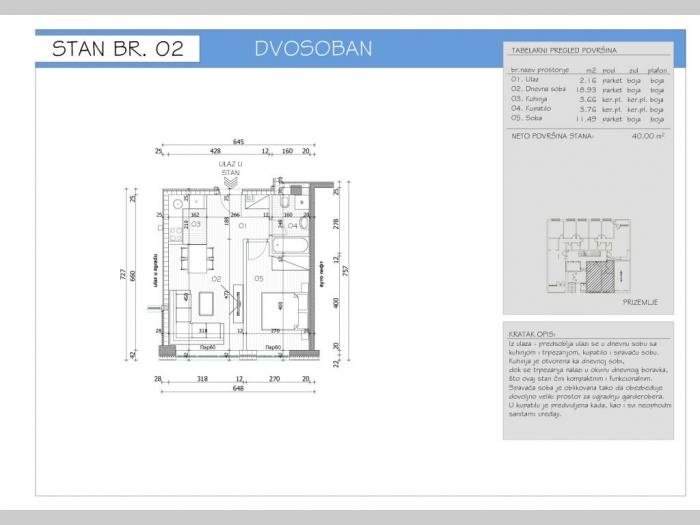Click the 11.49 area value

(586, 119)
